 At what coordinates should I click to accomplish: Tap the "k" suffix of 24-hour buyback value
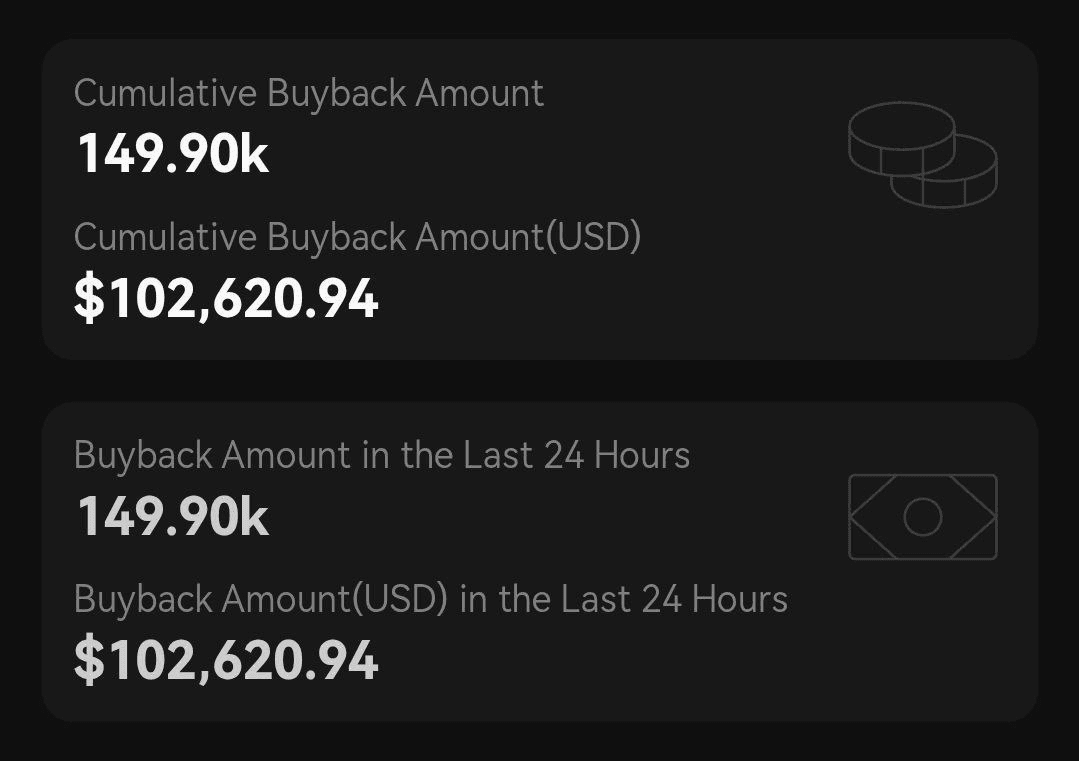(255, 518)
